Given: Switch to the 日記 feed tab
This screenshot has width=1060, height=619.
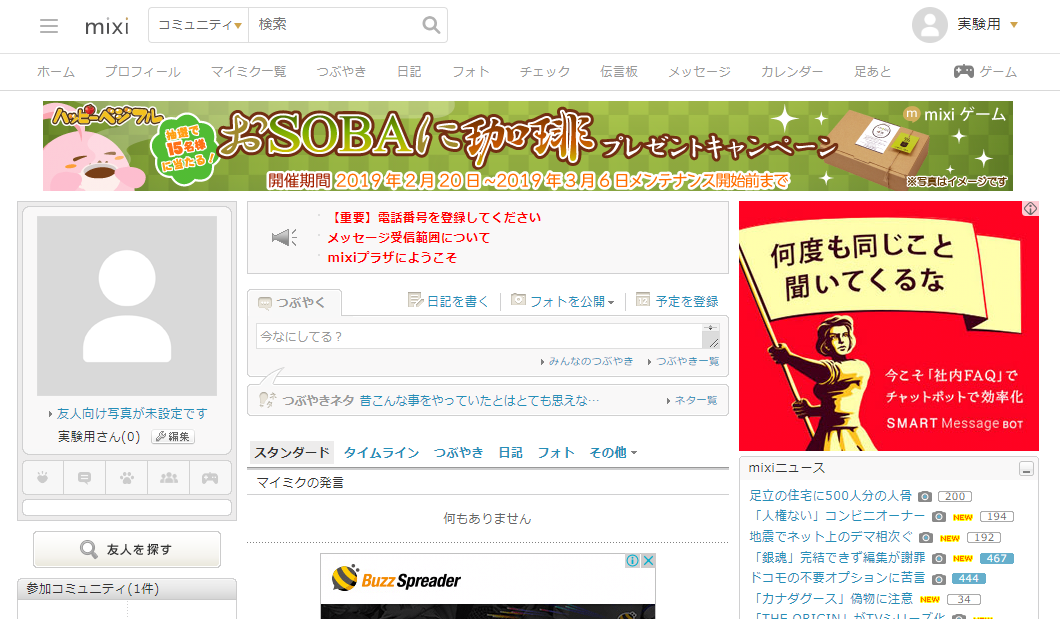Looking at the screenshot, I should coord(510,452).
